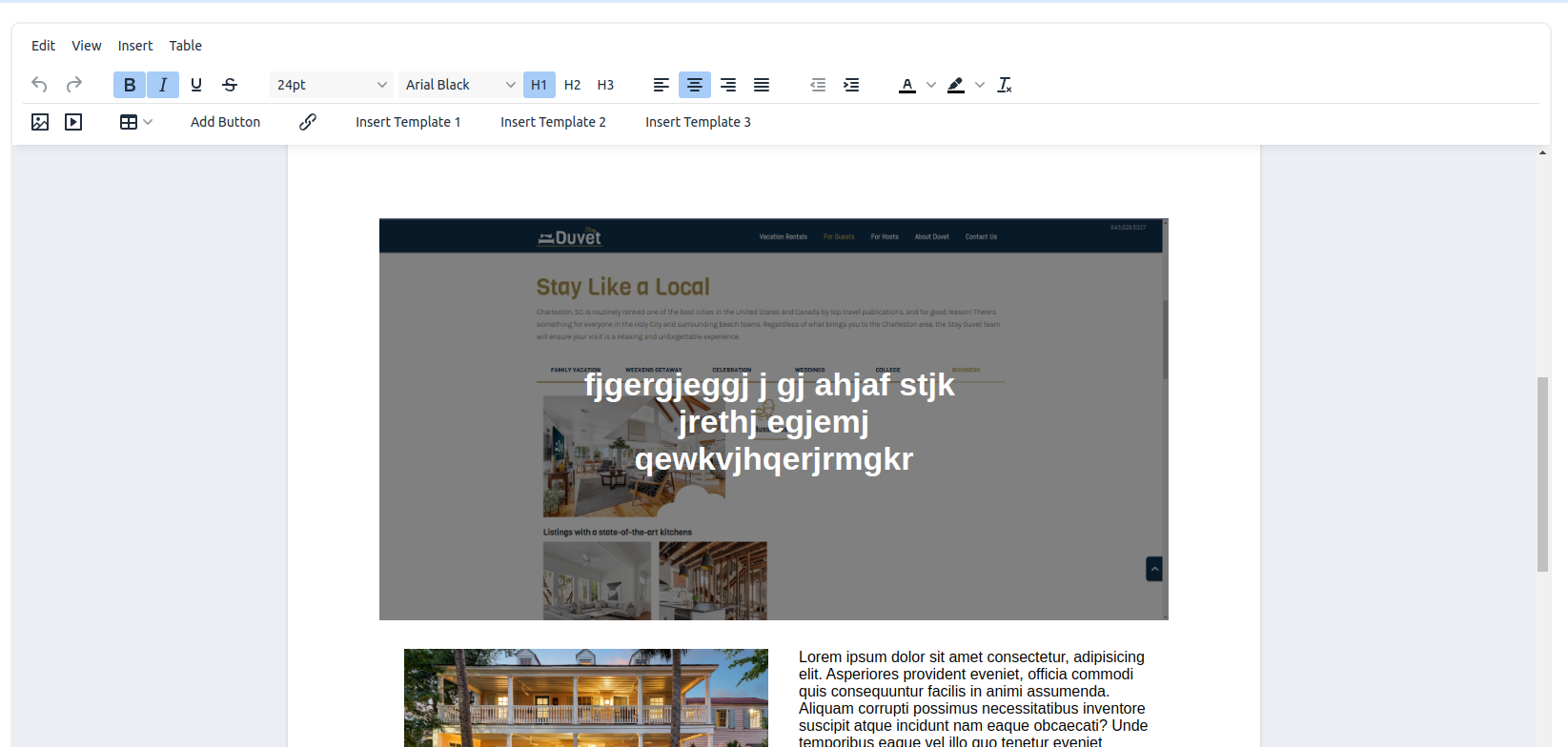Toggle bold formatting off
This screenshot has height=747, width=1568.
(x=130, y=85)
